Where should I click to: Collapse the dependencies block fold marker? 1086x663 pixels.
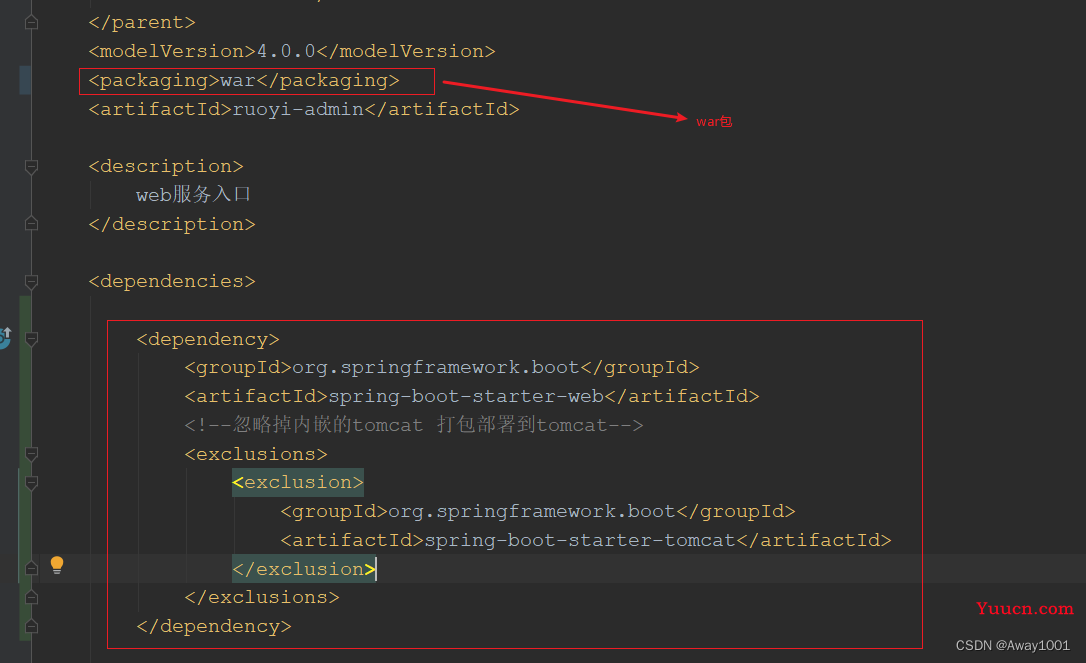(32, 281)
